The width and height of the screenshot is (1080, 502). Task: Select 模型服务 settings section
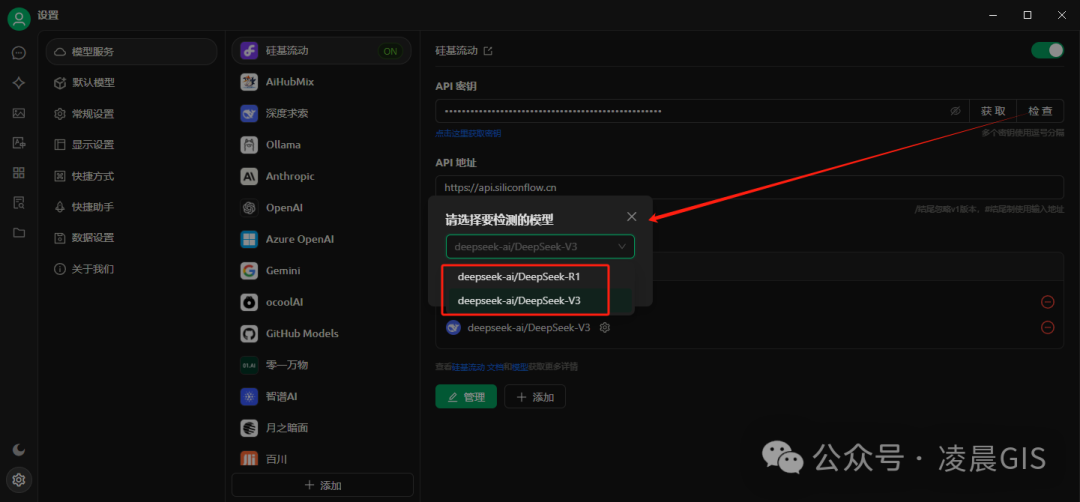131,52
